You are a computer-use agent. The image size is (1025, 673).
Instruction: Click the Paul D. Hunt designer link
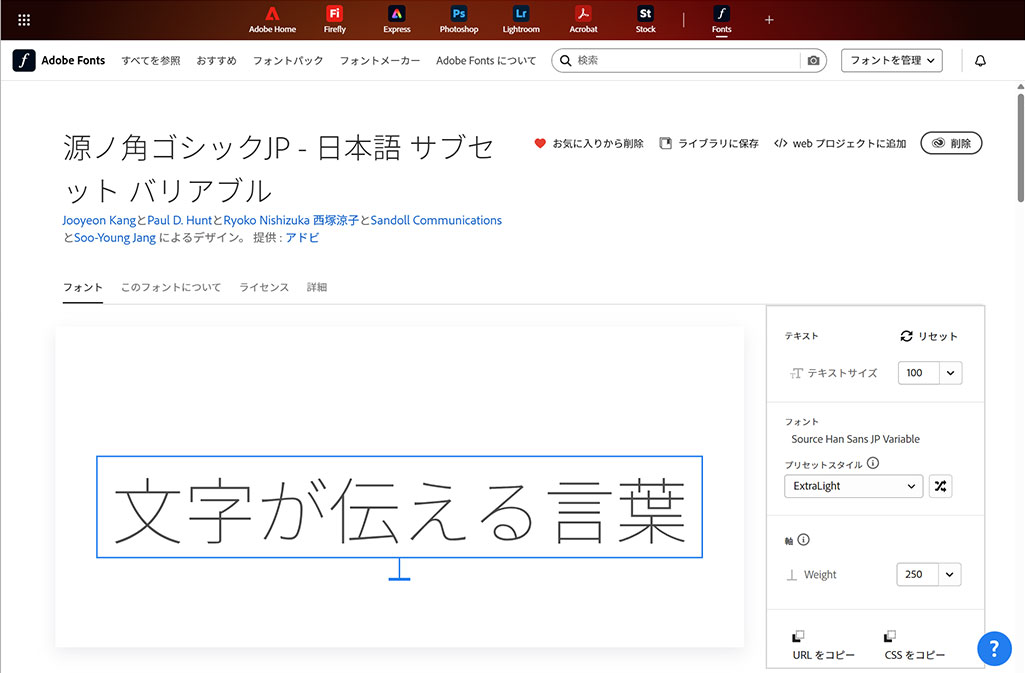click(x=180, y=220)
